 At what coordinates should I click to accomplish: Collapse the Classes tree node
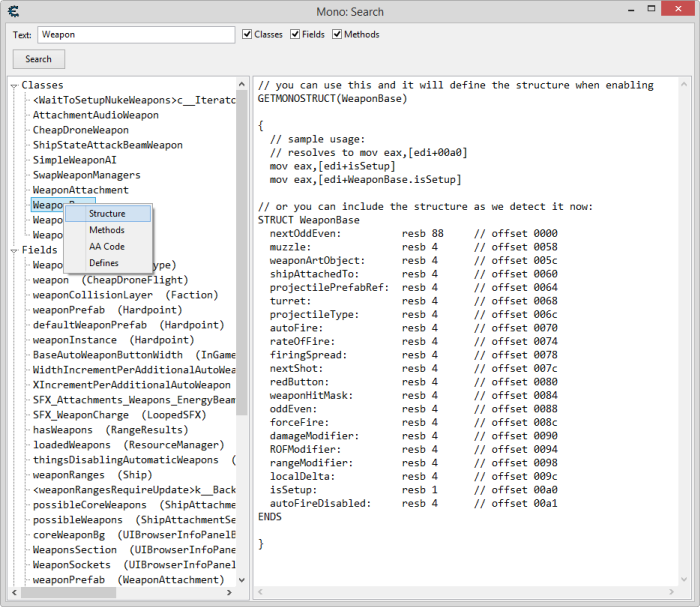14,85
